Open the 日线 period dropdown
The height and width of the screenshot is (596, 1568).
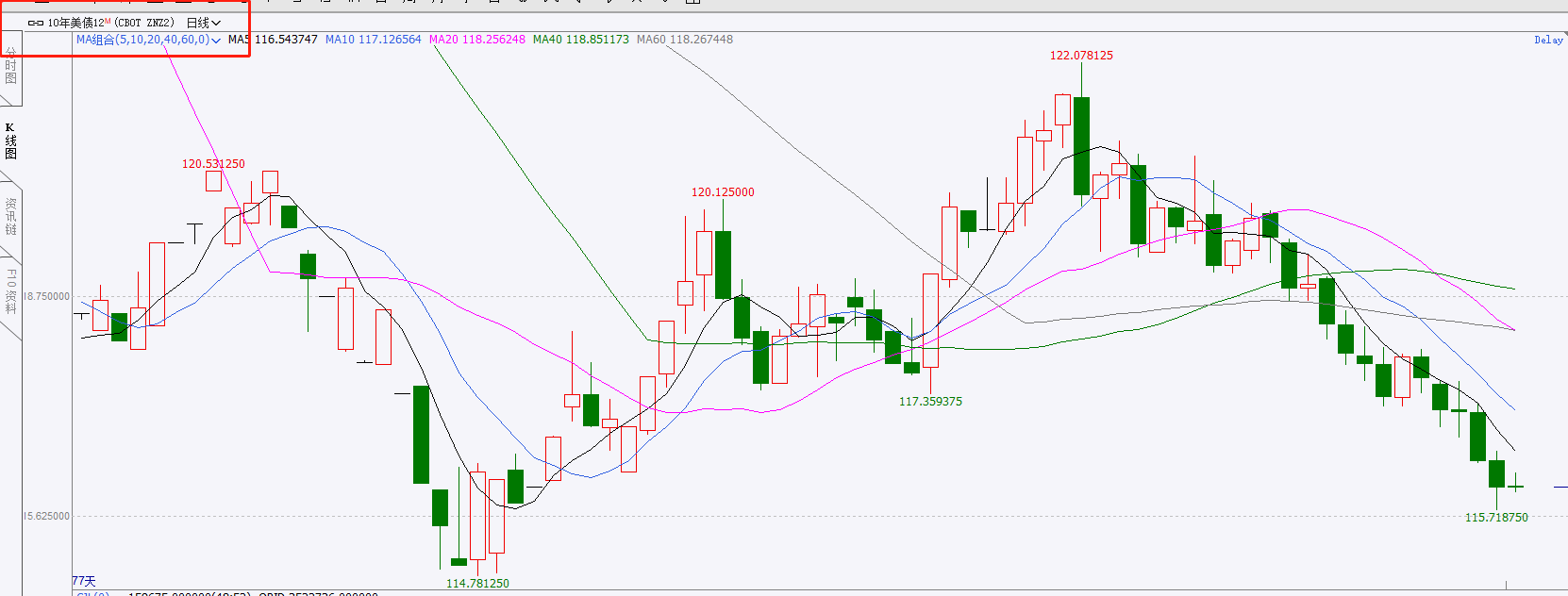pyautogui.click(x=203, y=23)
